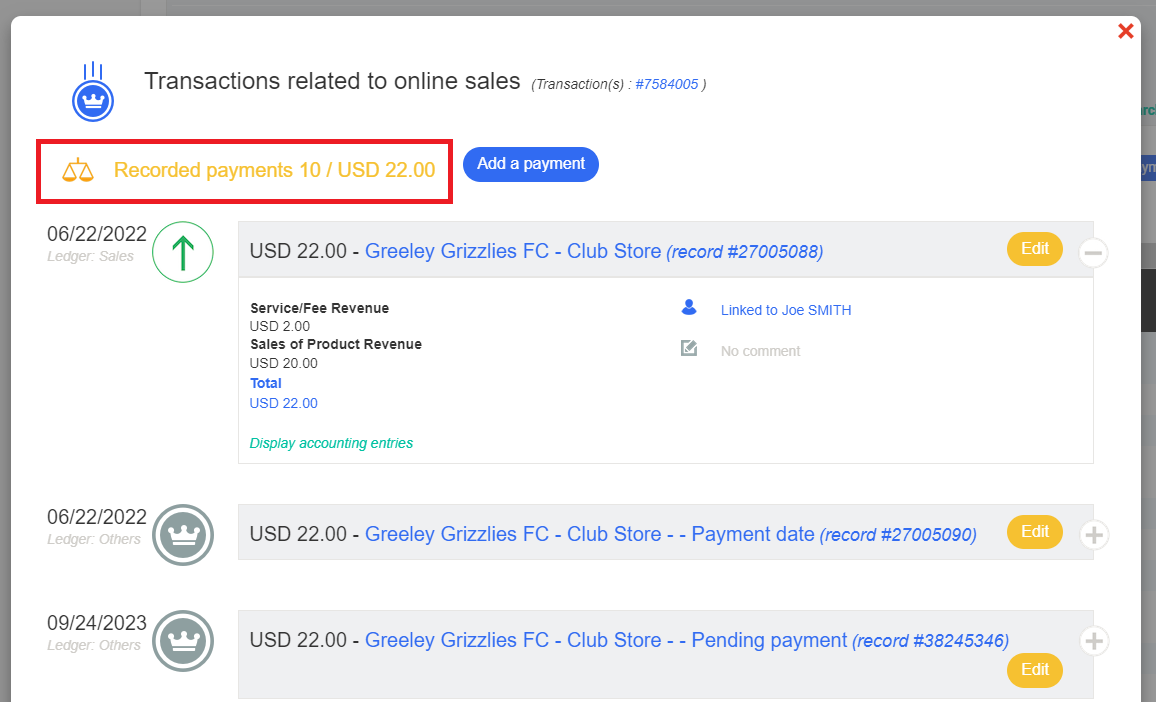Edit the Payment date record #27005090
Image resolution: width=1156 pixels, height=702 pixels.
[x=1034, y=532]
